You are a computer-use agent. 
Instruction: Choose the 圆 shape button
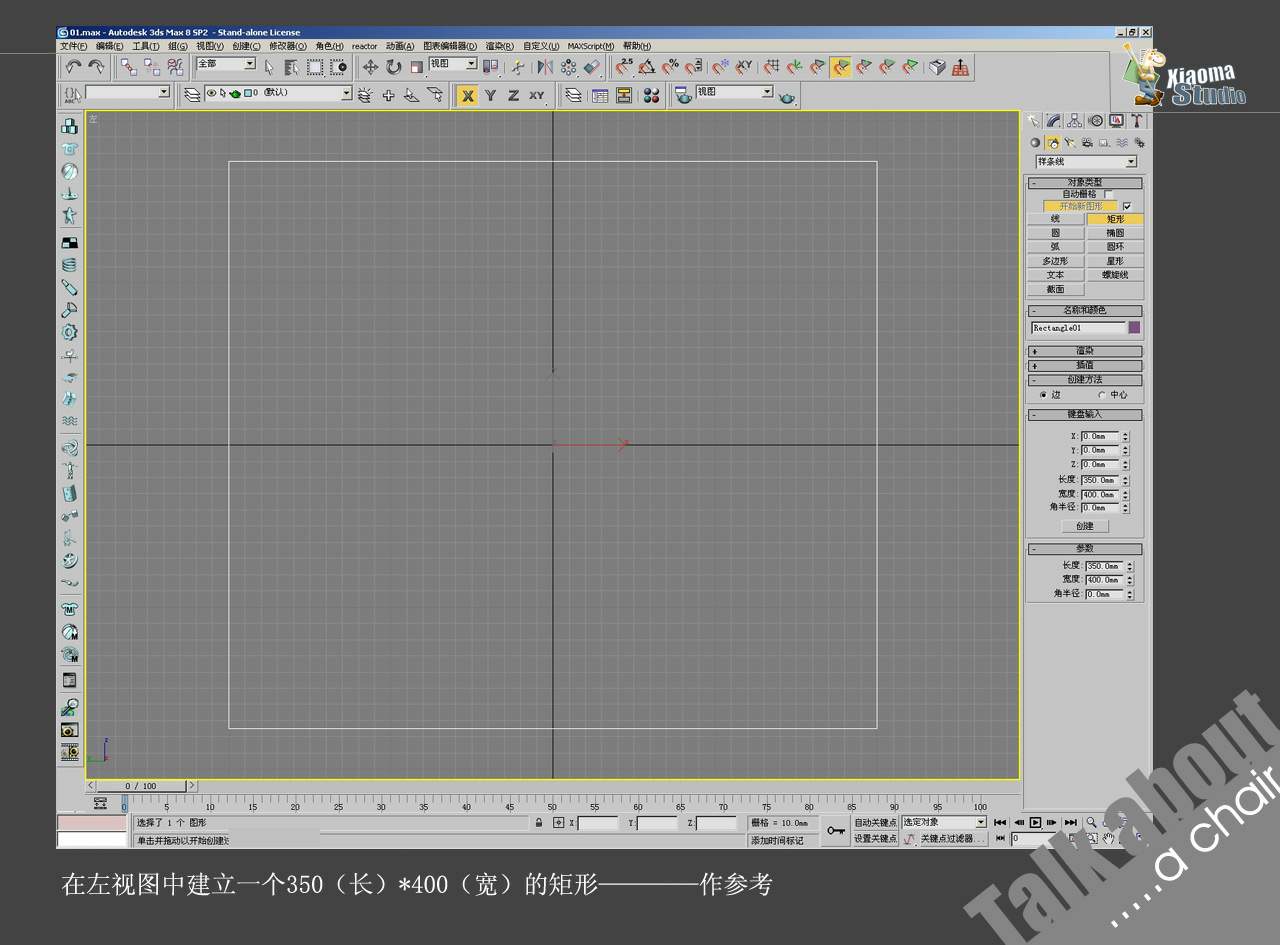(1056, 233)
